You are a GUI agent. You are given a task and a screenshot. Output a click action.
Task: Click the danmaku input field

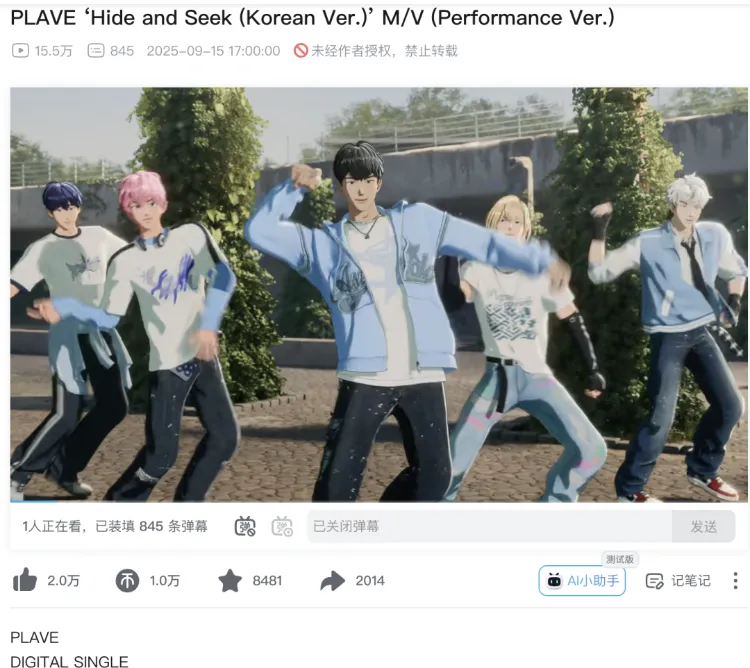point(489,526)
